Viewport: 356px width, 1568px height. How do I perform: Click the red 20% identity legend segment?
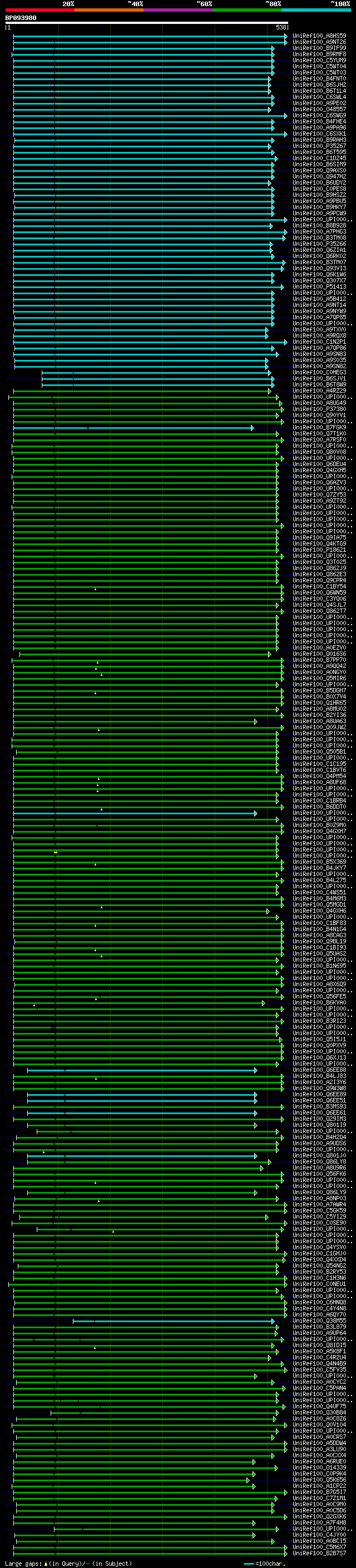(39, 10)
